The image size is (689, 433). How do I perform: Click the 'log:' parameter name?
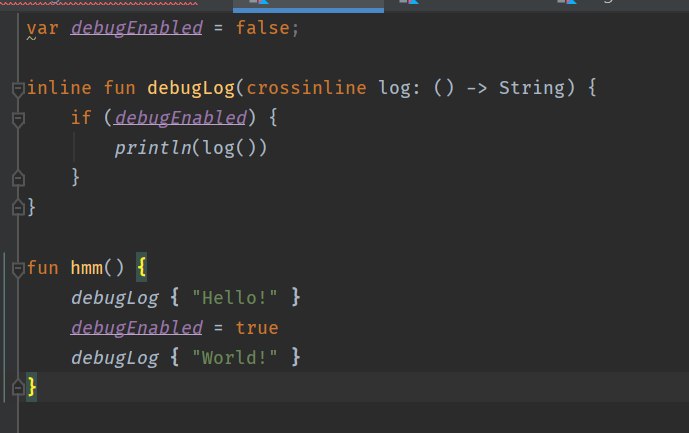(399, 88)
